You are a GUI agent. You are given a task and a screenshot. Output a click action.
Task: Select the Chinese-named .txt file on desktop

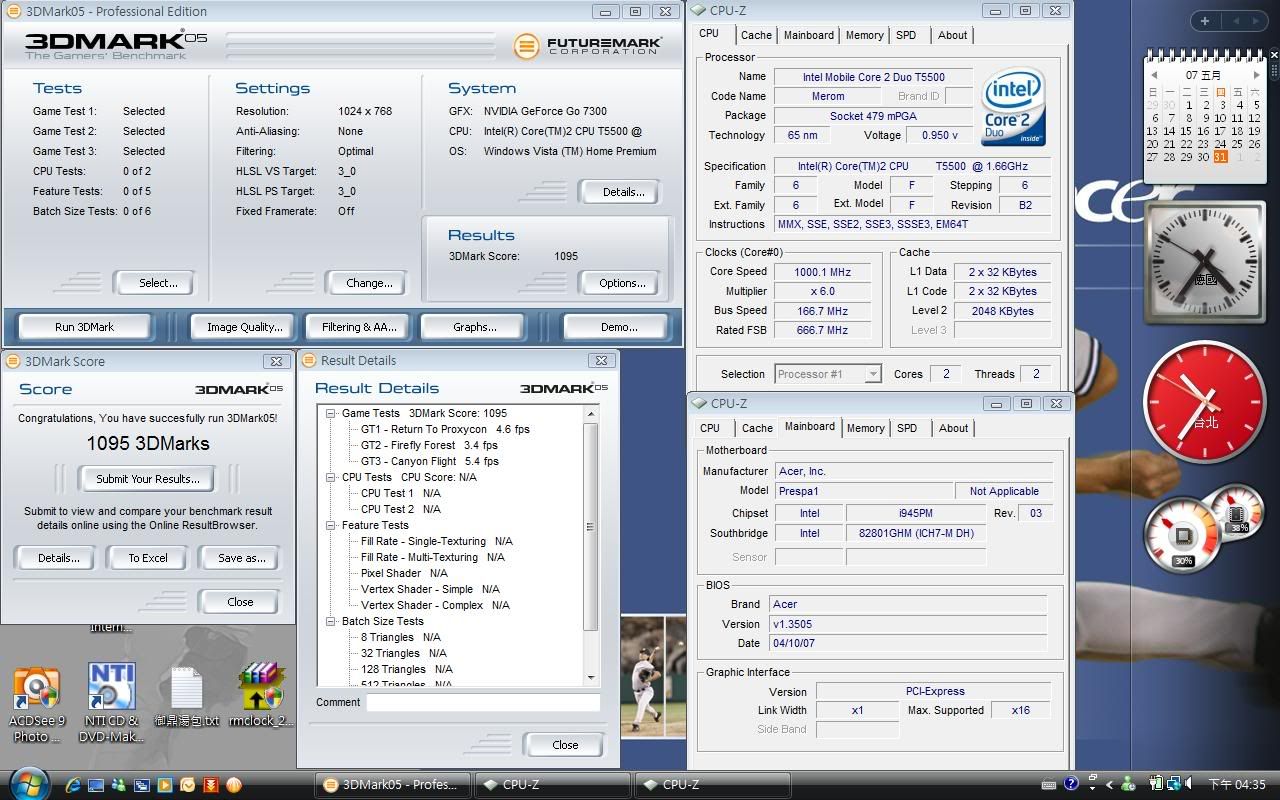(187, 698)
